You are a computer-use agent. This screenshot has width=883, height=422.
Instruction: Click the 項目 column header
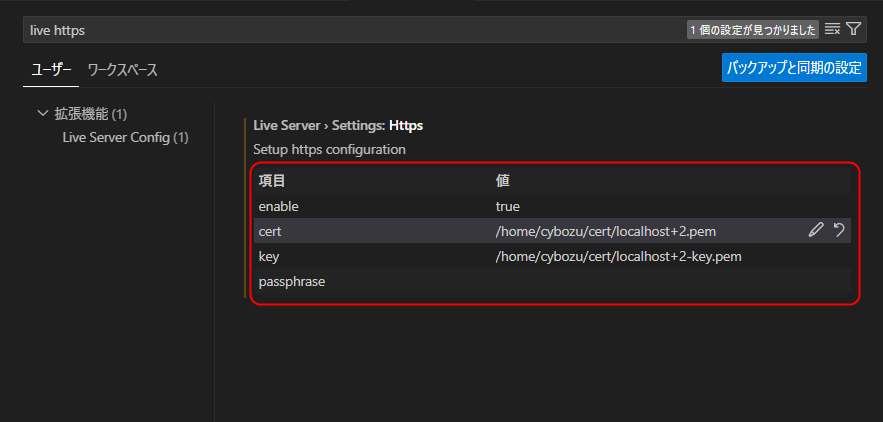pos(272,181)
